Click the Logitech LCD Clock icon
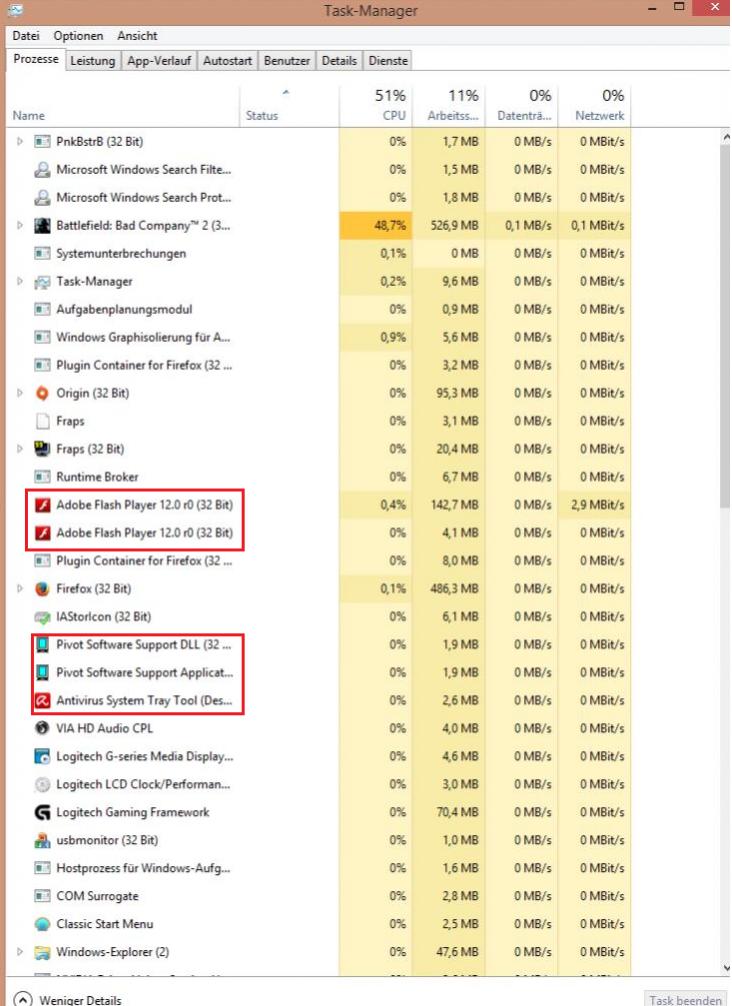The image size is (732, 1006). (42, 784)
